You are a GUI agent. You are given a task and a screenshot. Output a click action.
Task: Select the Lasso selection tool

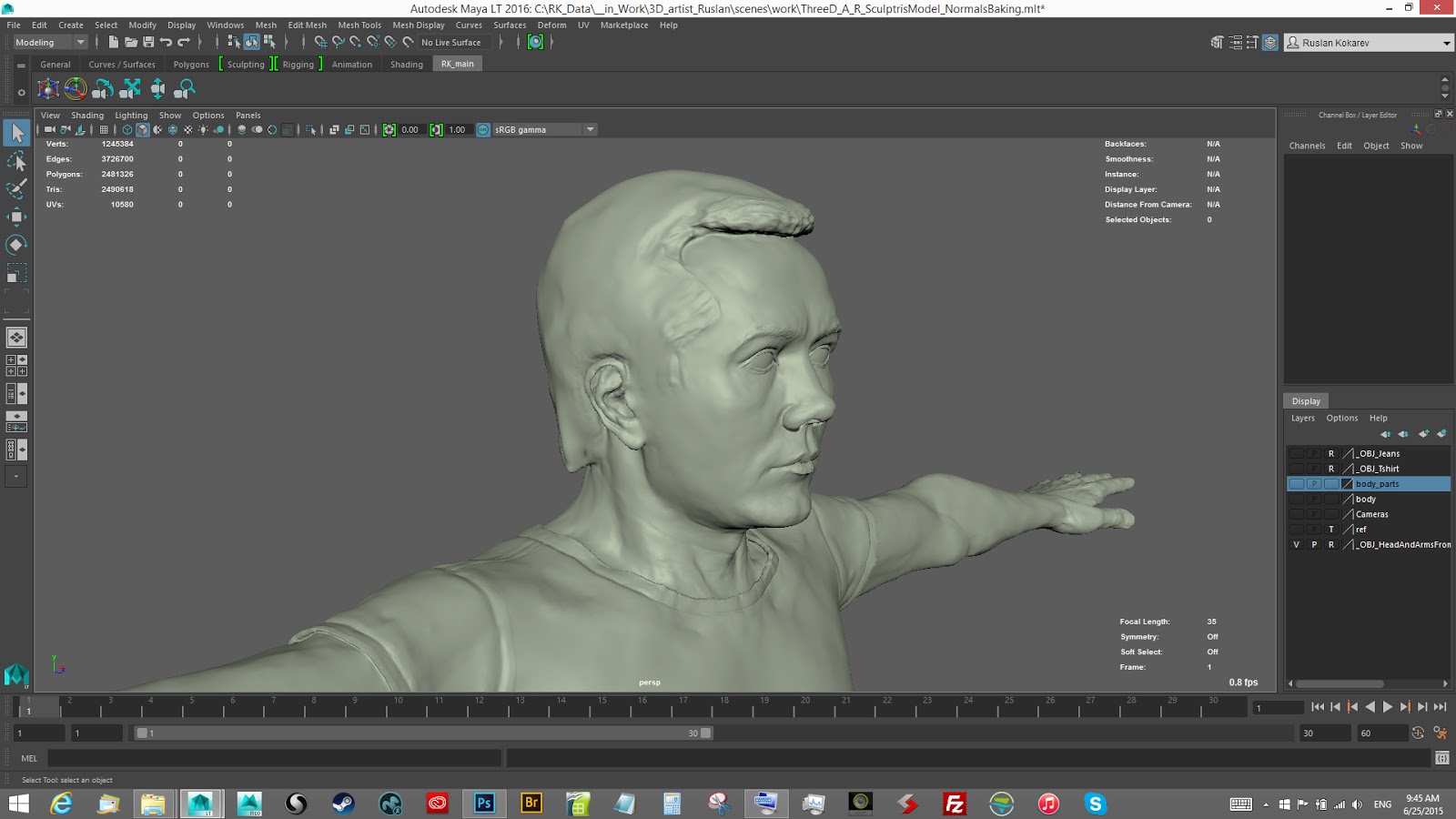coord(16,161)
